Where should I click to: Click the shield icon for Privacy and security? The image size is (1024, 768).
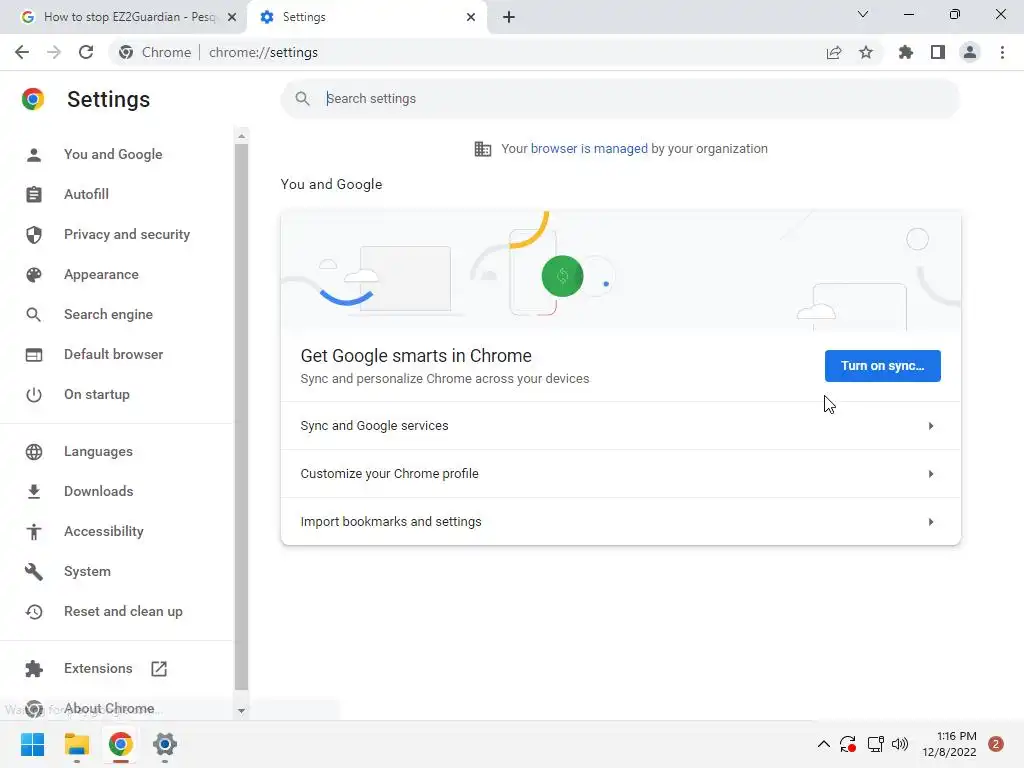[x=34, y=234]
